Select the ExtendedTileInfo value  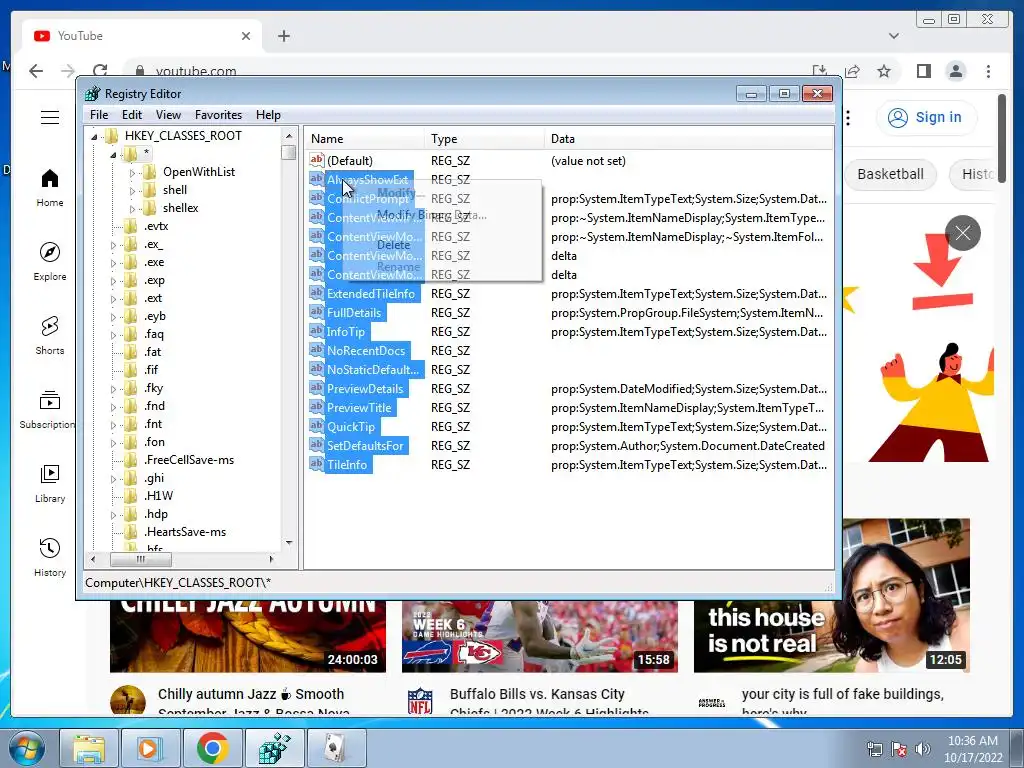click(371, 294)
